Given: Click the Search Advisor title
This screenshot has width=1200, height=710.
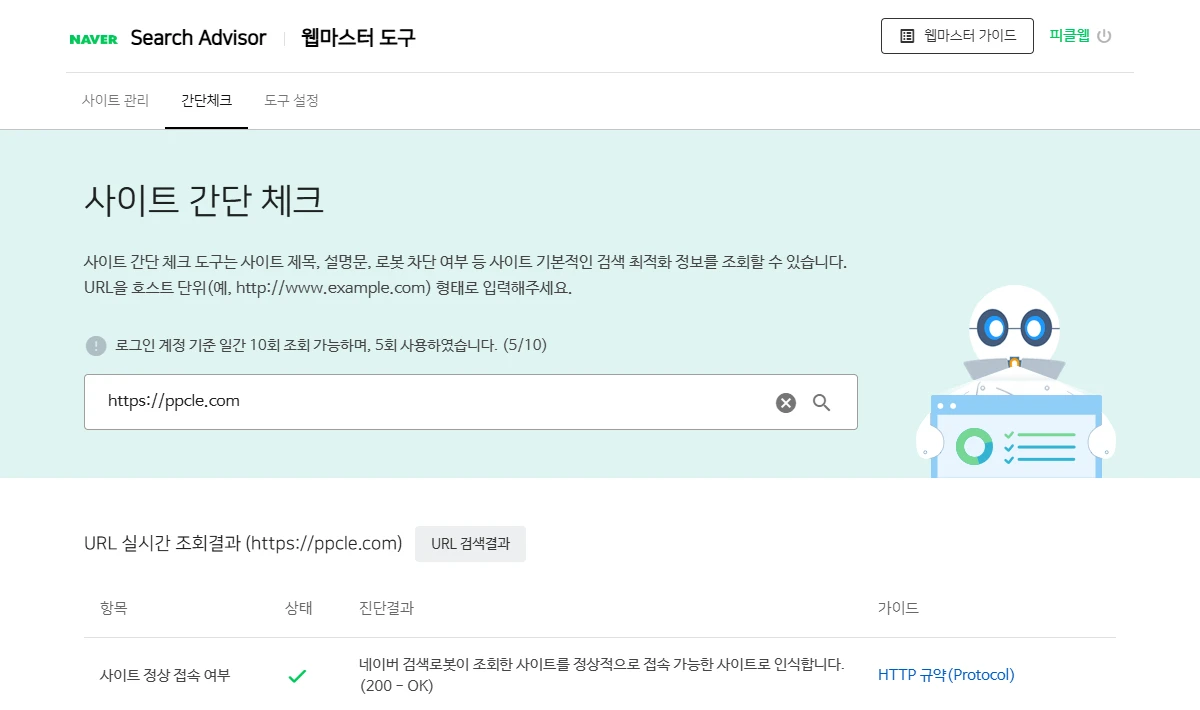Looking at the screenshot, I should click(198, 37).
